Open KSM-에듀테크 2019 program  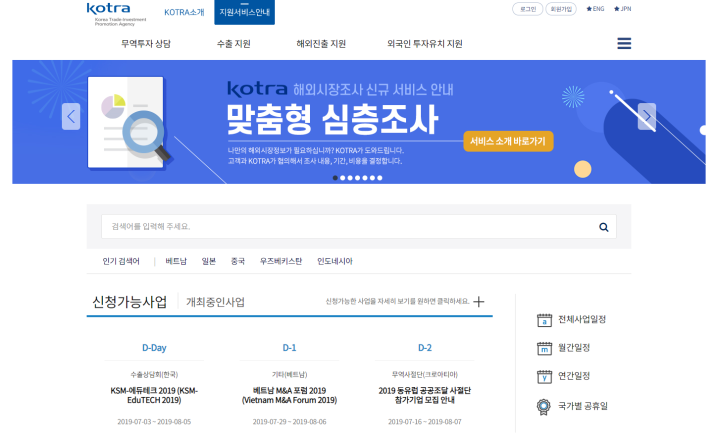154,395
